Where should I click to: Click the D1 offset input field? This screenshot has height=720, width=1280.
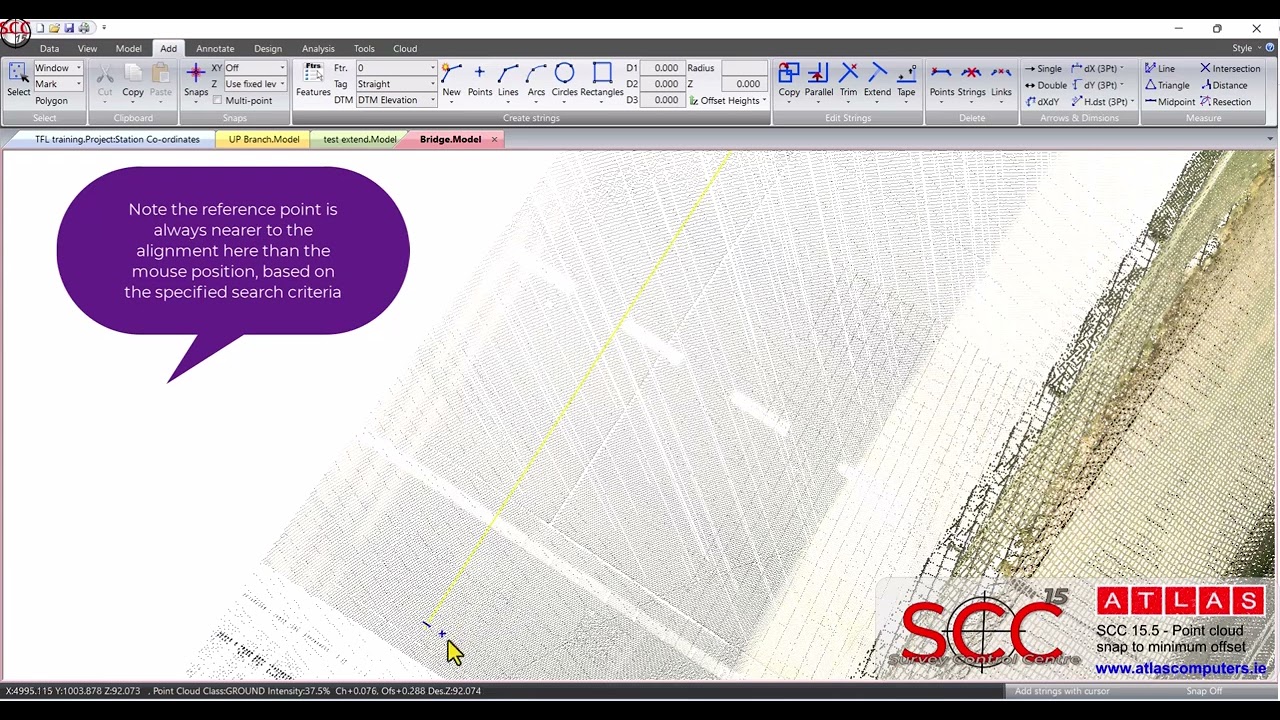coord(661,68)
